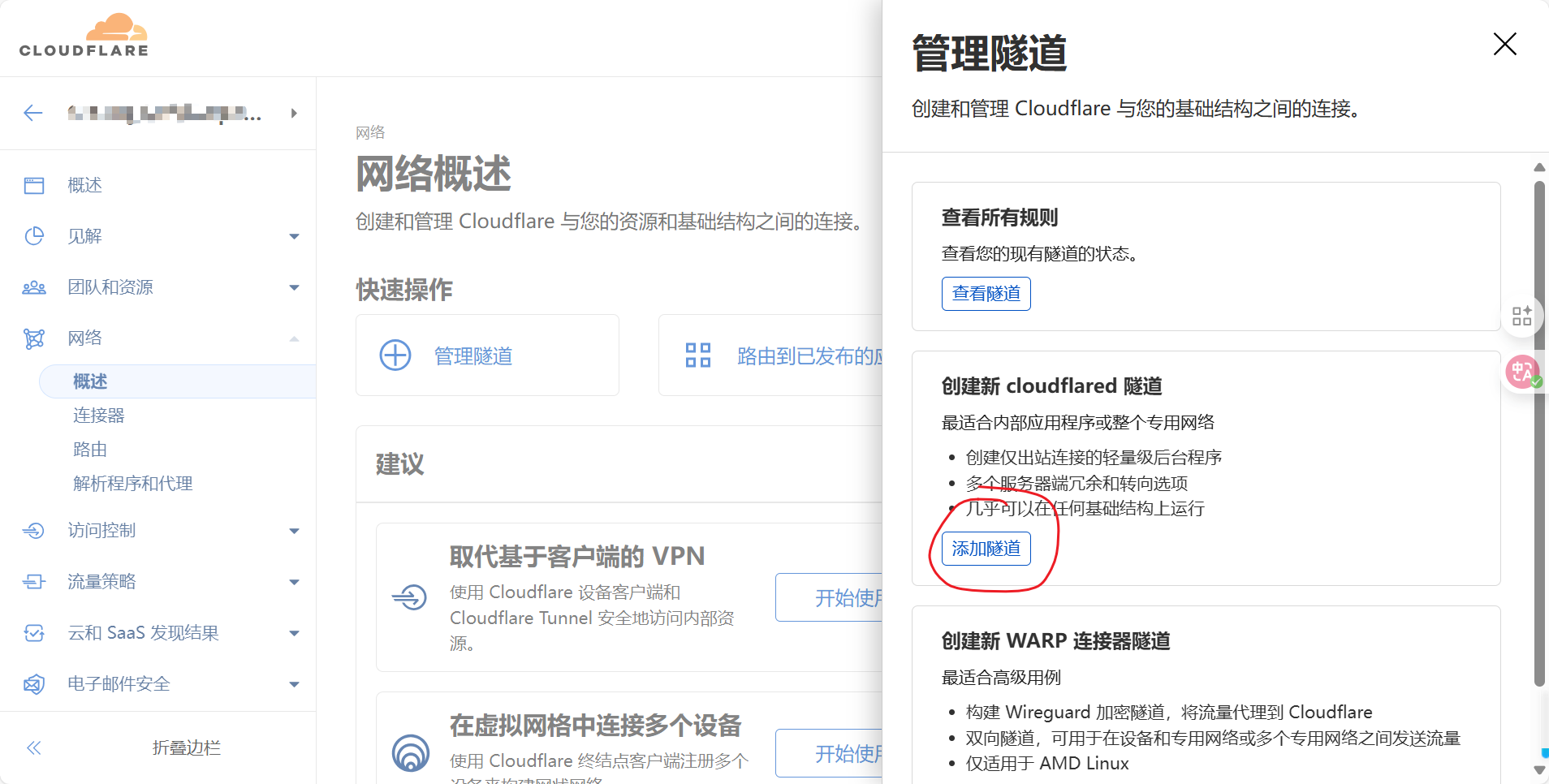Click the Cloudflare logo

[84, 36]
